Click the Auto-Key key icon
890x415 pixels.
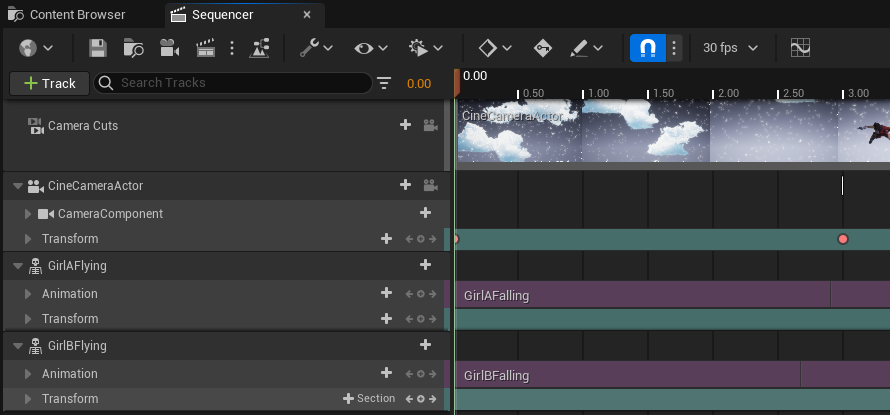click(543, 48)
